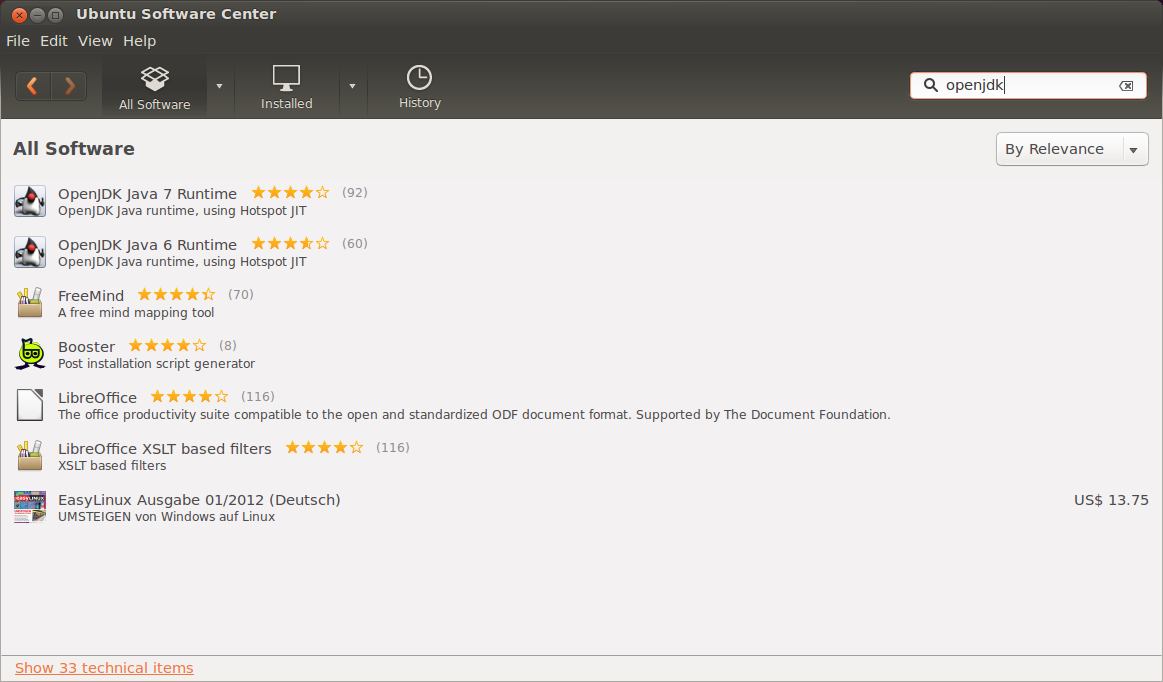
Task: Open the All Software section
Action: (x=154, y=88)
